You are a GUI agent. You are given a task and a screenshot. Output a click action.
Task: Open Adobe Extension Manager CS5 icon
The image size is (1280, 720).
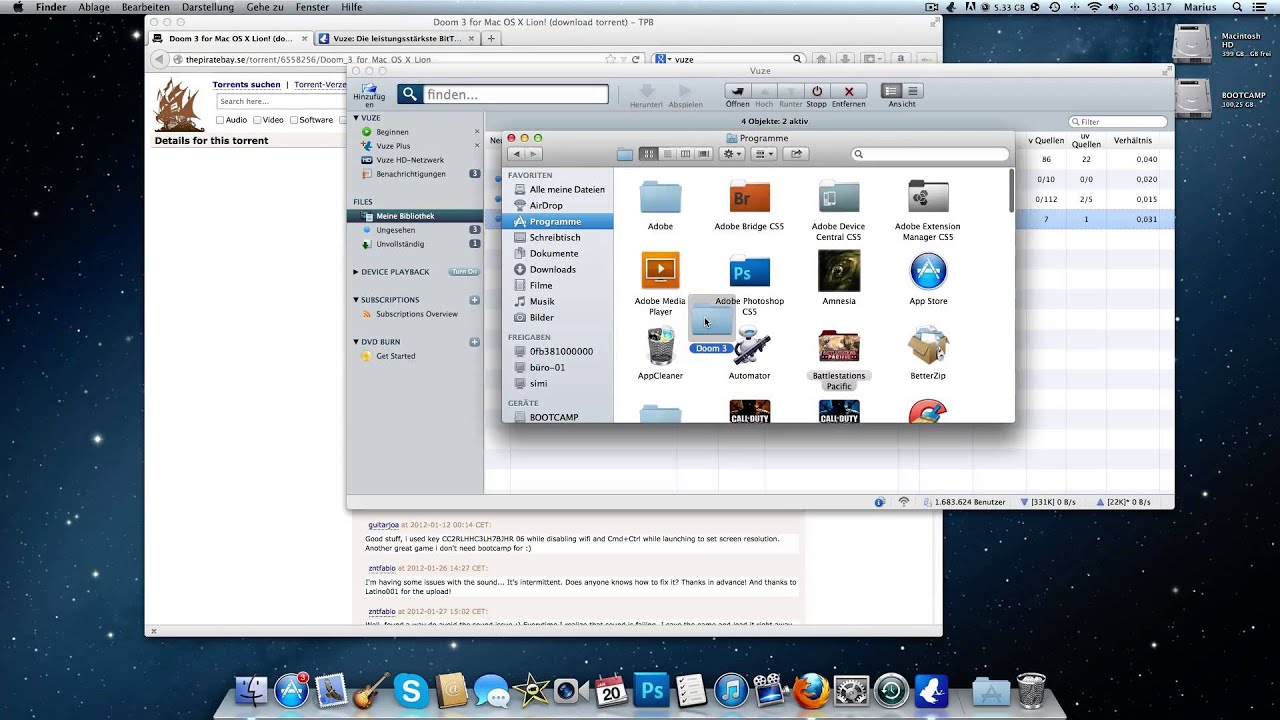click(x=928, y=197)
